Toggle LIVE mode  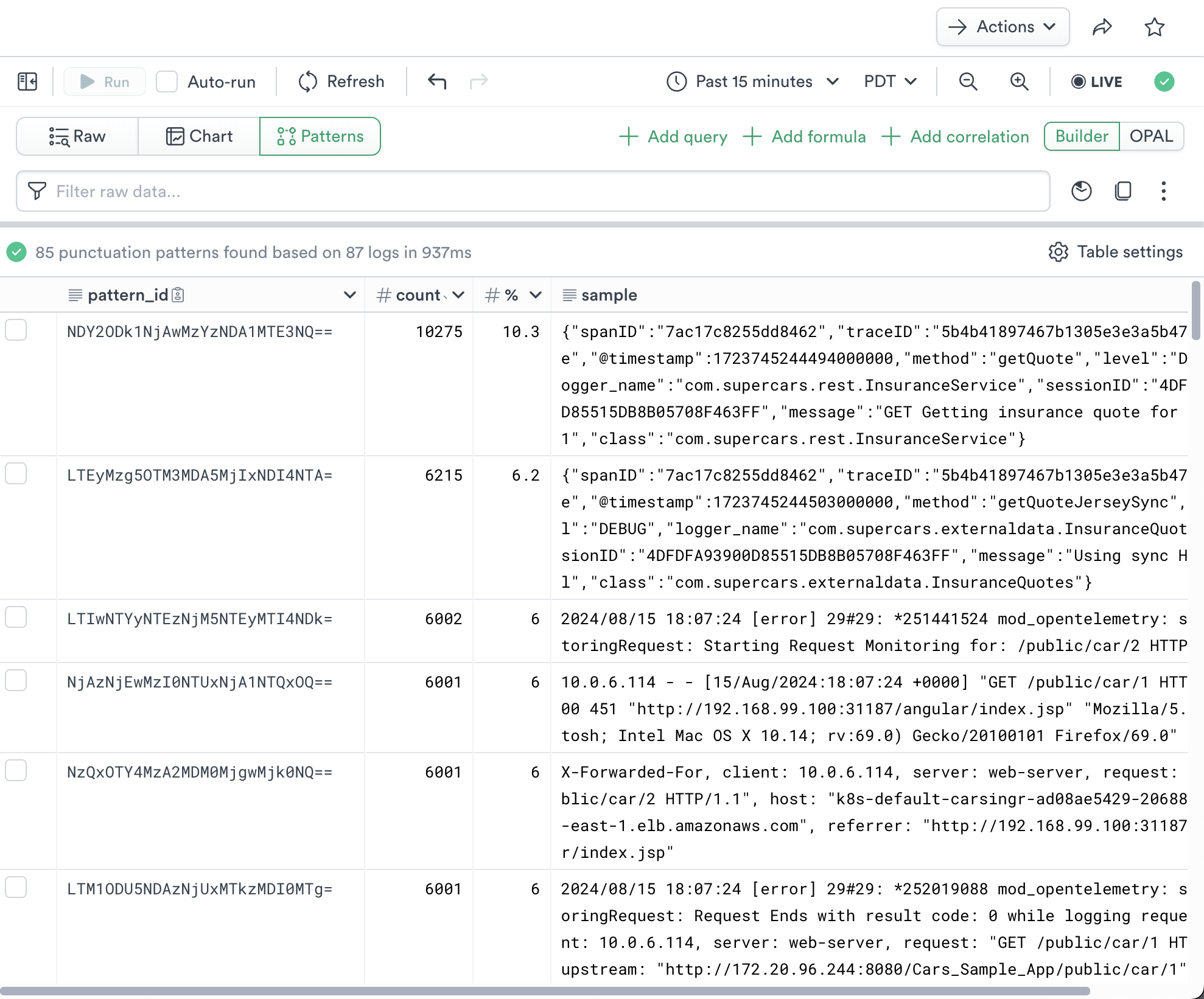1096,82
